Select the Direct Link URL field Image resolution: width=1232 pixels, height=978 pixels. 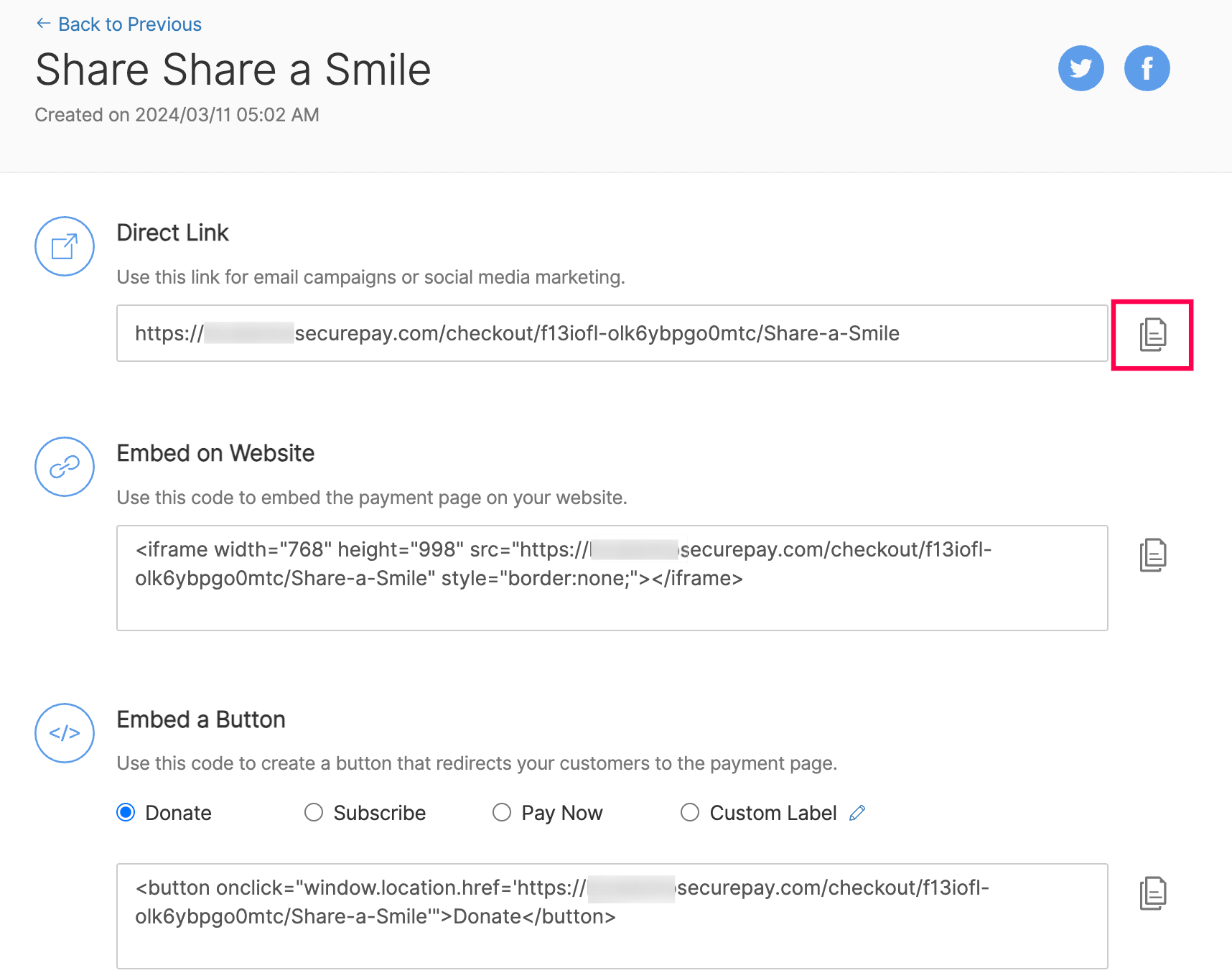pos(517,333)
